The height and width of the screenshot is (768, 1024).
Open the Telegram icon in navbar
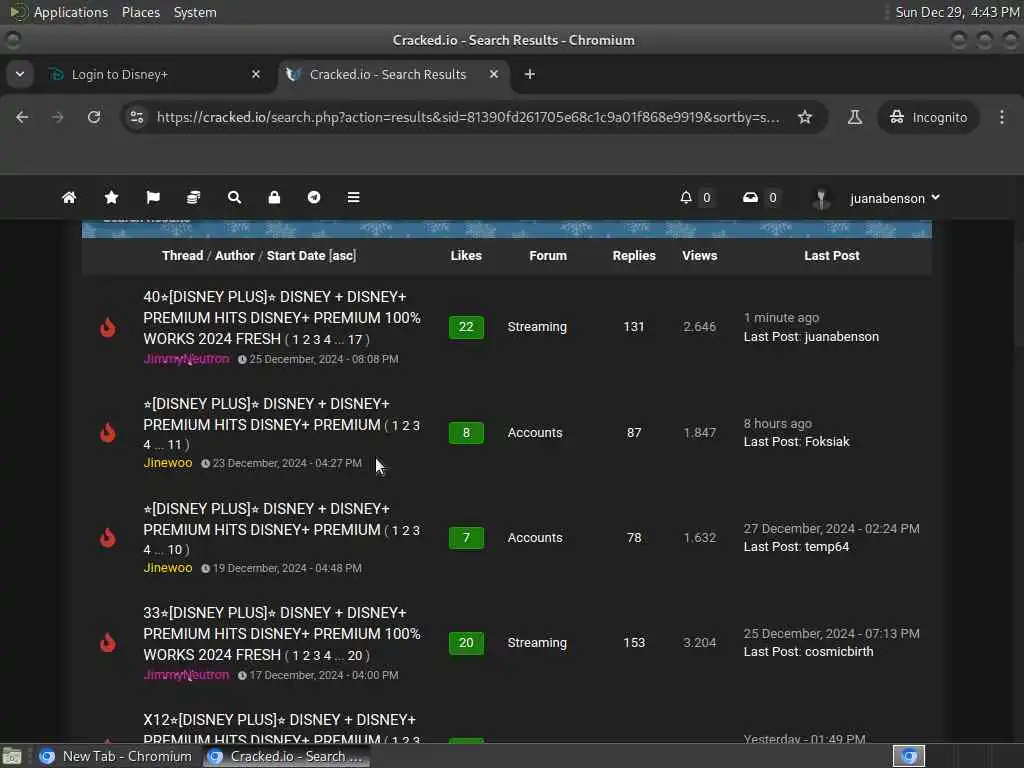click(x=314, y=198)
